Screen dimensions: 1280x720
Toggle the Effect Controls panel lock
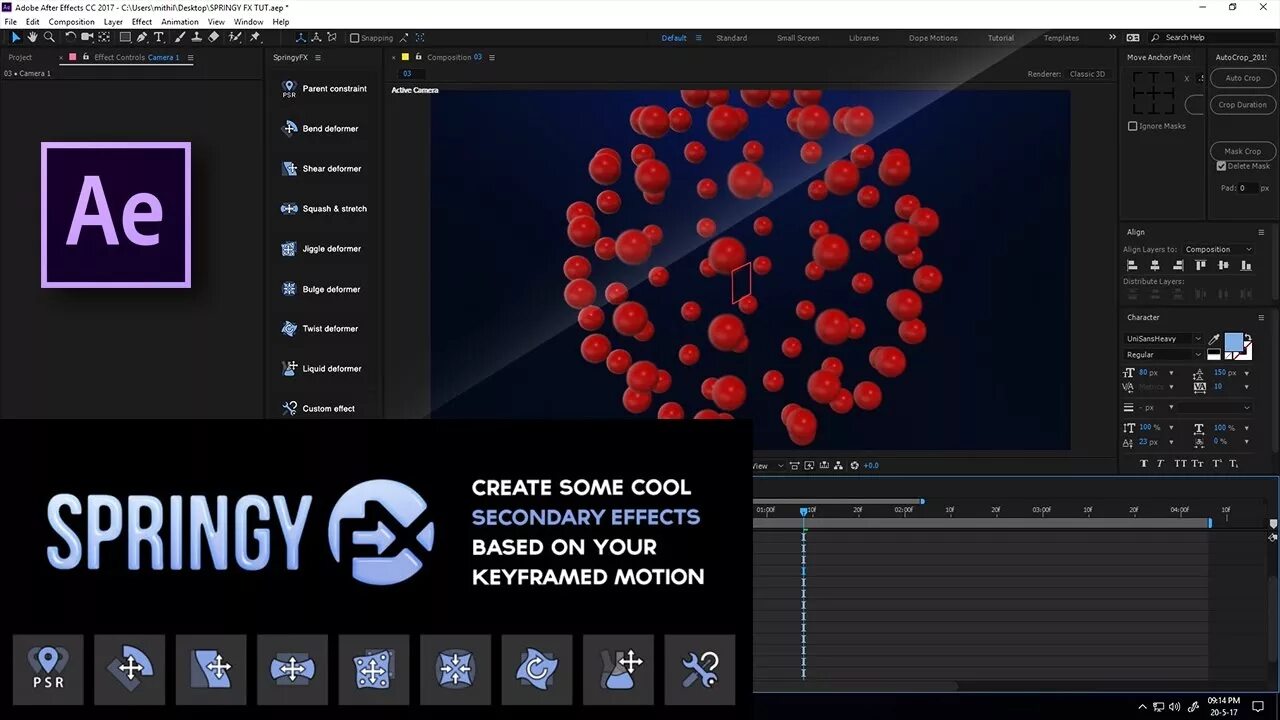tap(85, 57)
